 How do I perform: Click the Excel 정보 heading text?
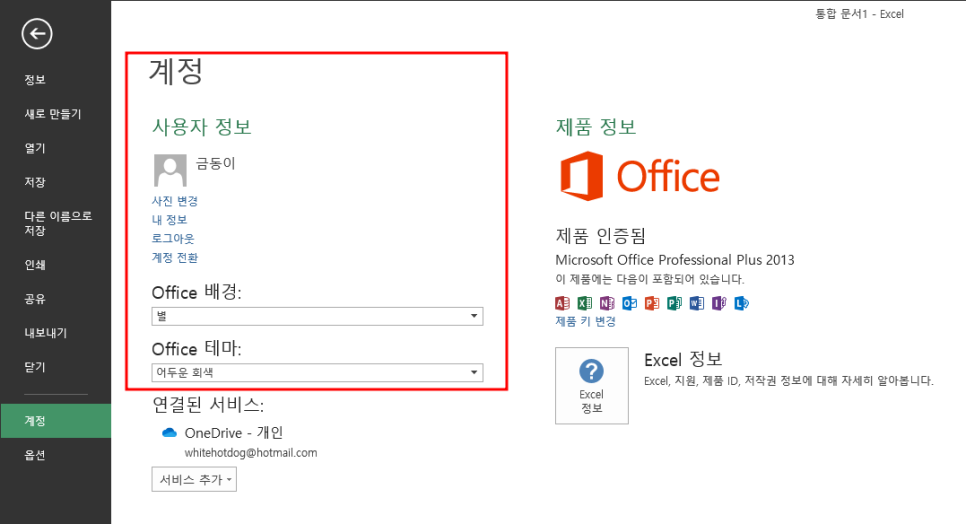tap(683, 360)
